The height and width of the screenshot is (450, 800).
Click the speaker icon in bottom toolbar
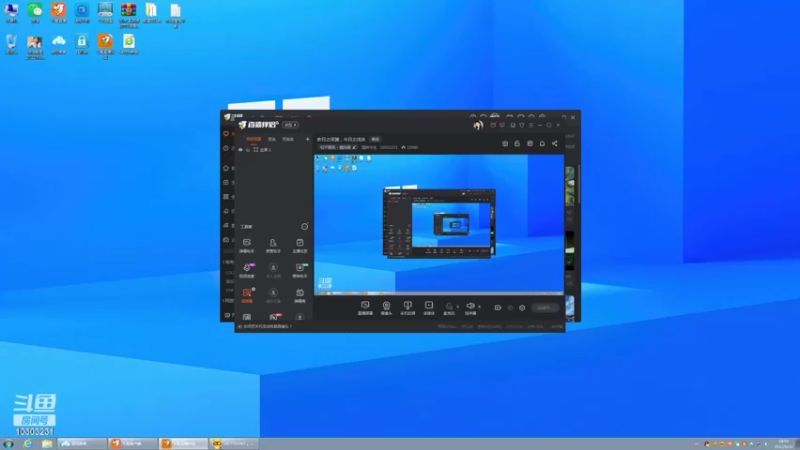point(470,308)
